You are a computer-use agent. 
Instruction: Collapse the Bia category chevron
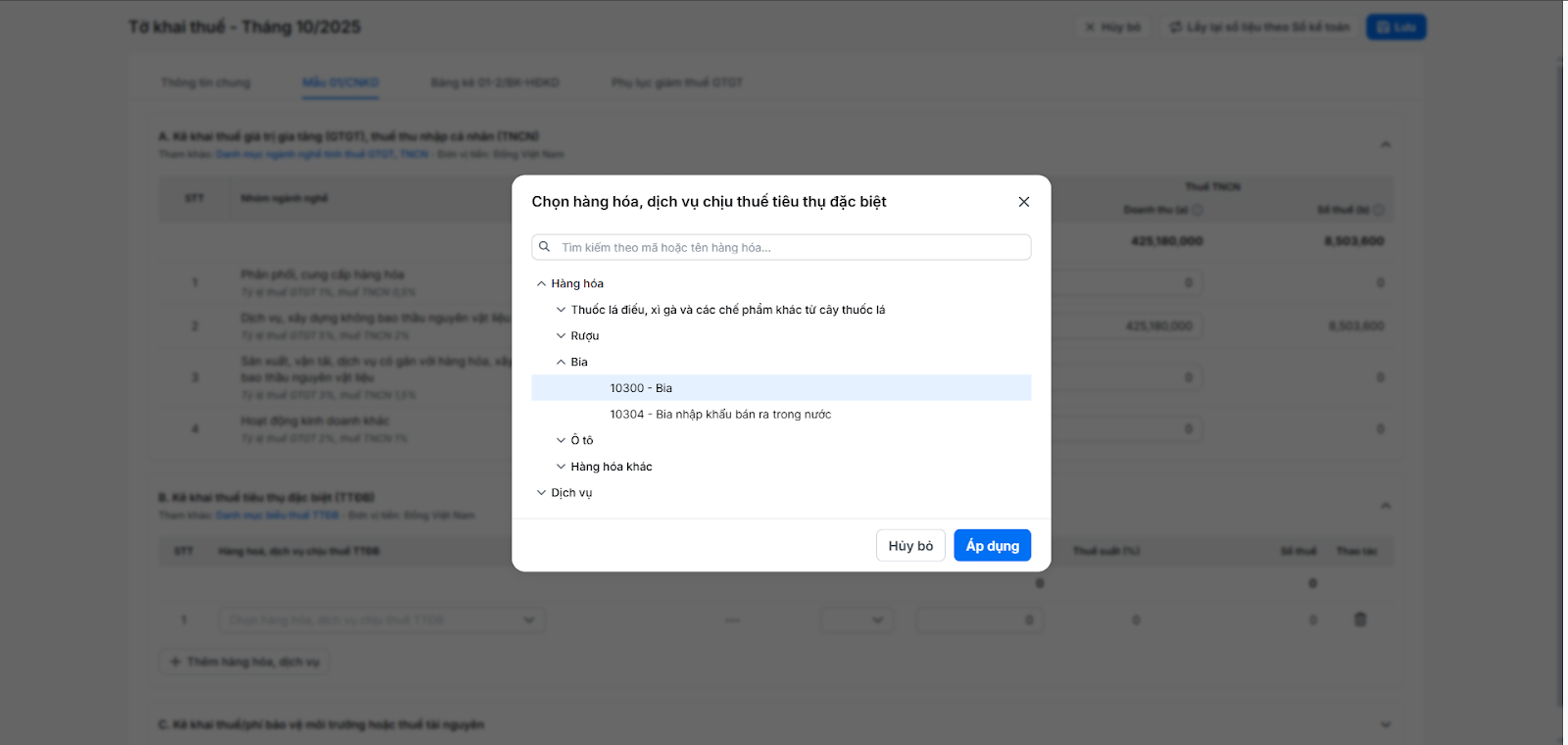[x=561, y=363]
